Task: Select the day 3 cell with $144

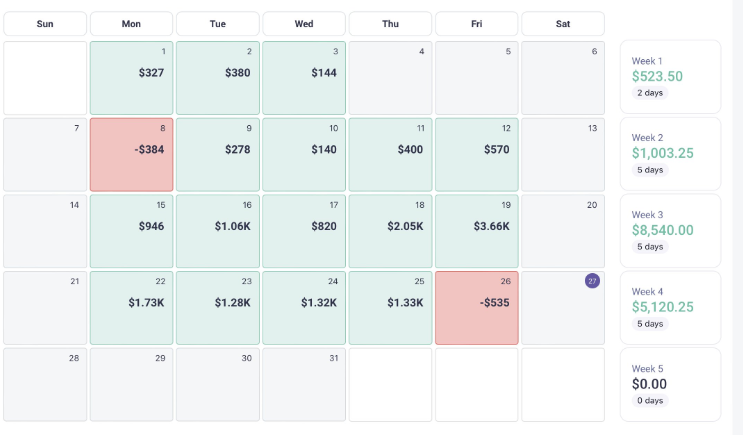Action: pyautogui.click(x=304, y=78)
